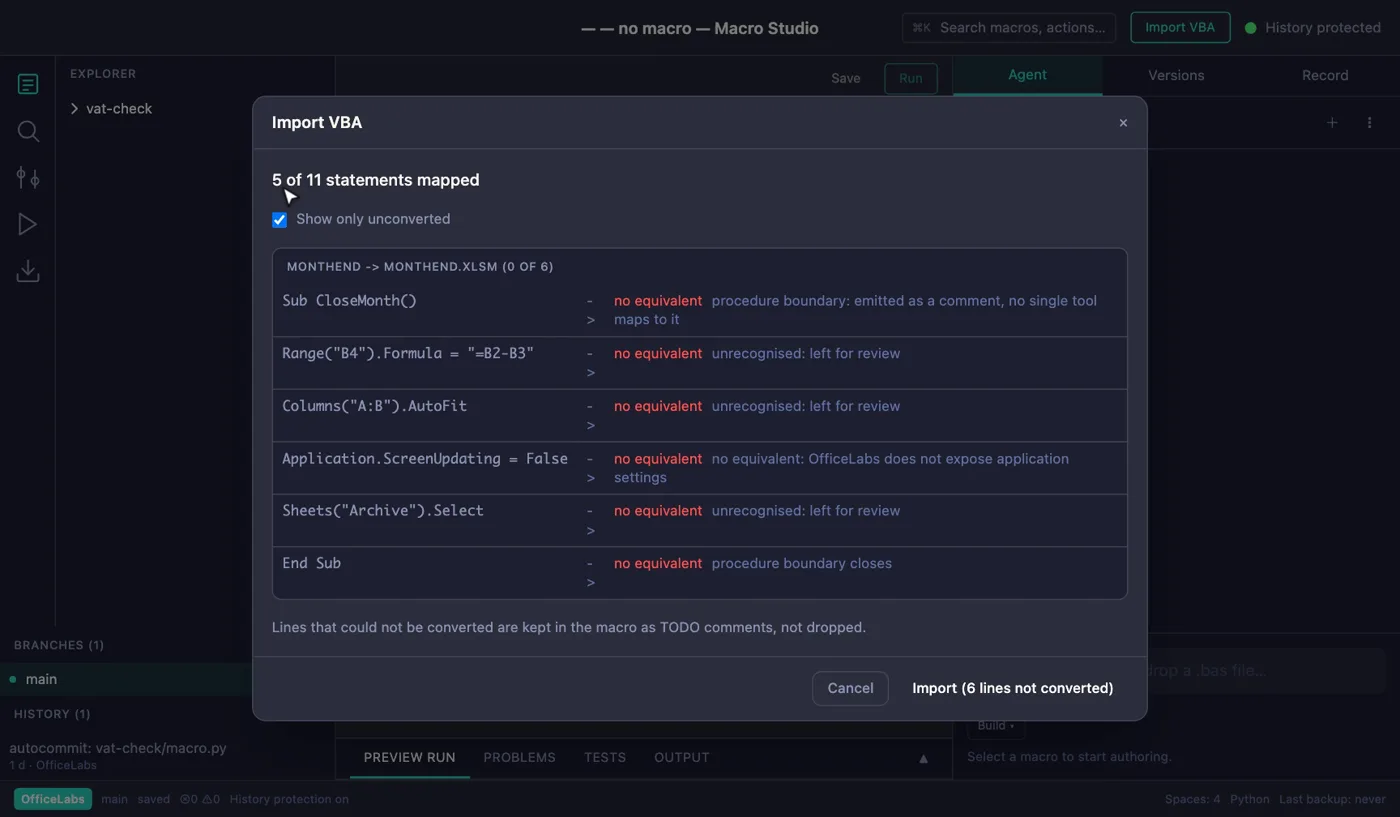Open the sliders settings icon in sidebar
This screenshot has height=817, width=1400.
pos(28,178)
